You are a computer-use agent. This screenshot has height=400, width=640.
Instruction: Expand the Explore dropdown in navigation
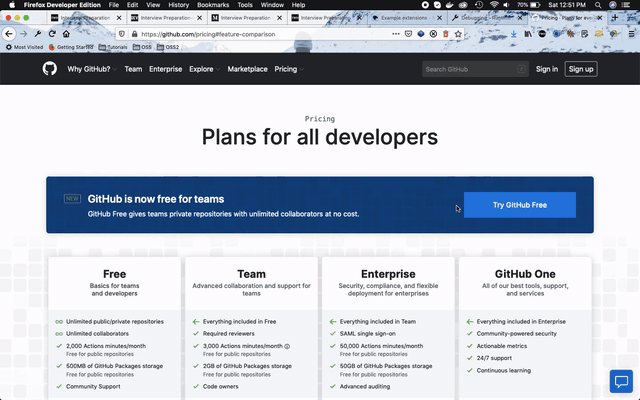tap(204, 69)
